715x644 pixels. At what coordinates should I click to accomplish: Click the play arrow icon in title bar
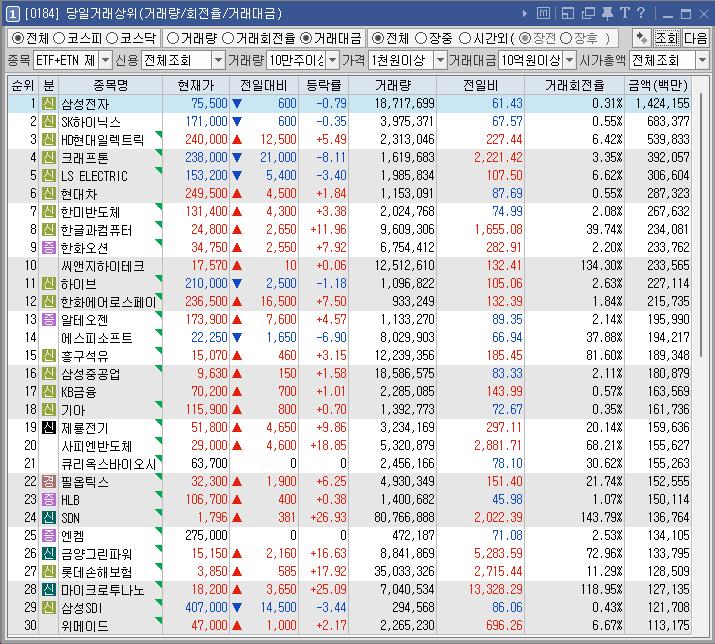pyautogui.click(x=525, y=14)
